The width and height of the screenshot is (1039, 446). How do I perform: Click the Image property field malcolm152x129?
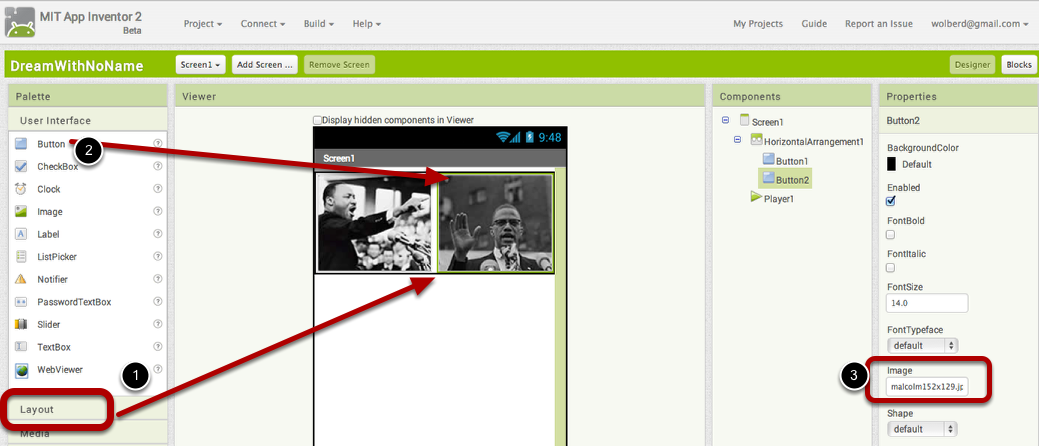click(x=927, y=386)
